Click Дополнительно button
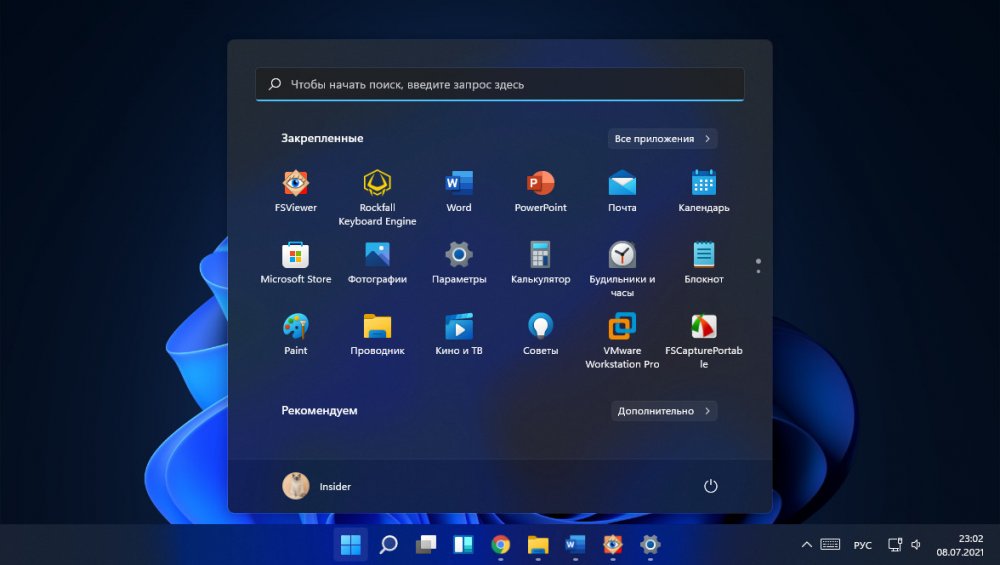The image size is (1000, 565). pyautogui.click(x=663, y=411)
